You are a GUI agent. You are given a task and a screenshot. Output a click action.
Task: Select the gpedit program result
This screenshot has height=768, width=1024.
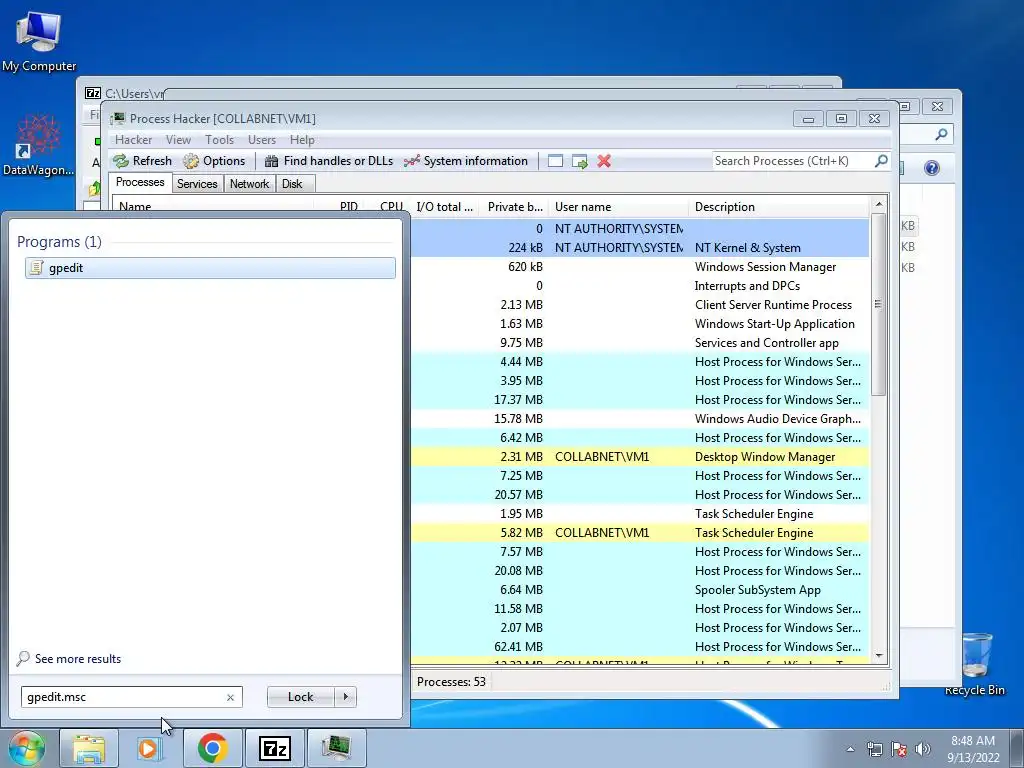210,268
